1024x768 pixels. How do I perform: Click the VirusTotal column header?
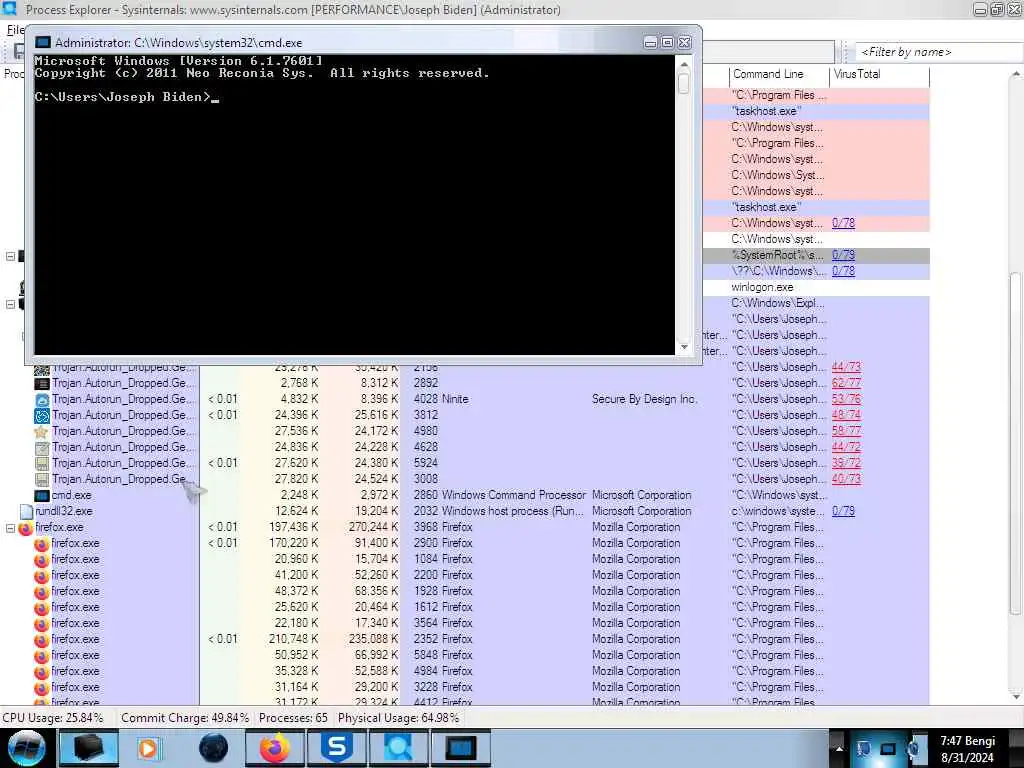tap(880, 74)
